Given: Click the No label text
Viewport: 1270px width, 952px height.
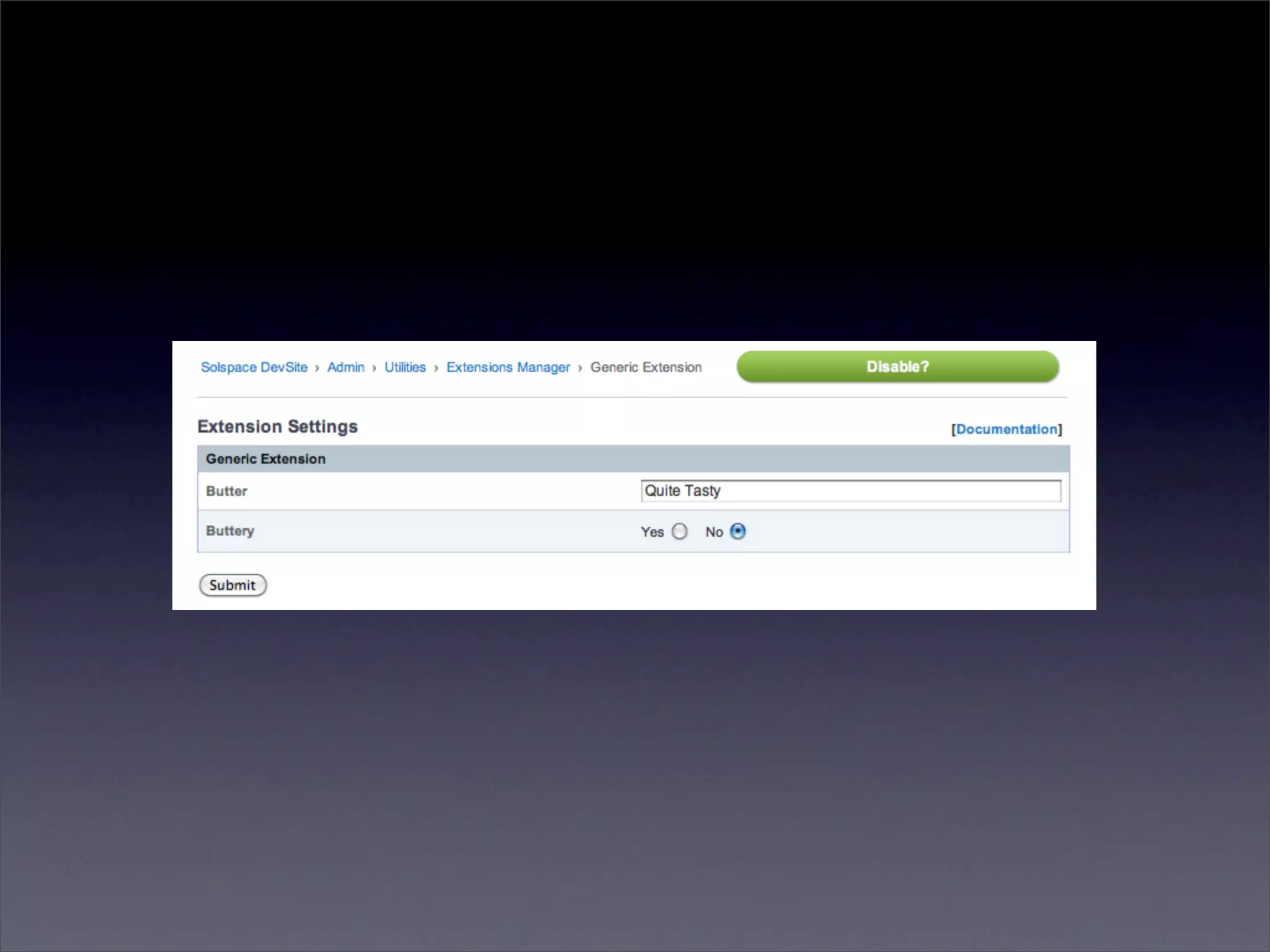Looking at the screenshot, I should (714, 532).
